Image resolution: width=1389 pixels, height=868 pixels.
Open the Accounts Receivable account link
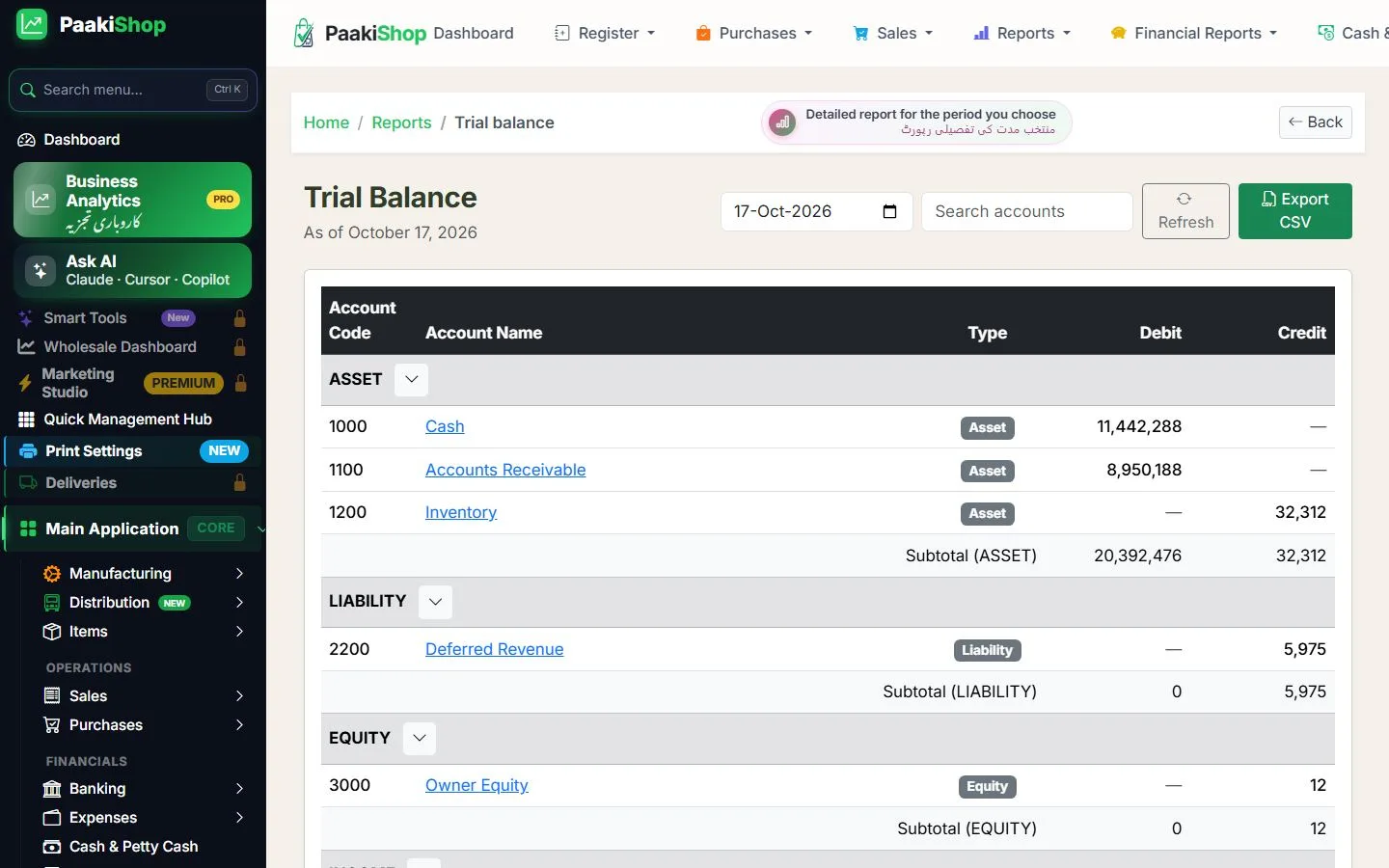505,470
